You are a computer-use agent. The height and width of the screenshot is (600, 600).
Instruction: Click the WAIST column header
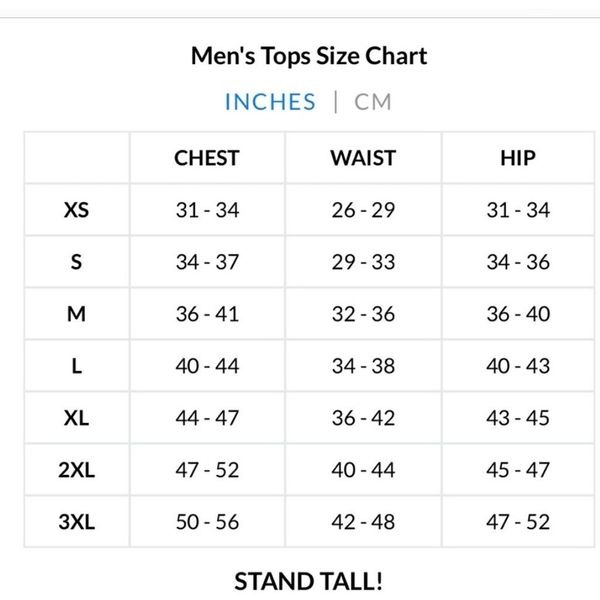point(363,158)
